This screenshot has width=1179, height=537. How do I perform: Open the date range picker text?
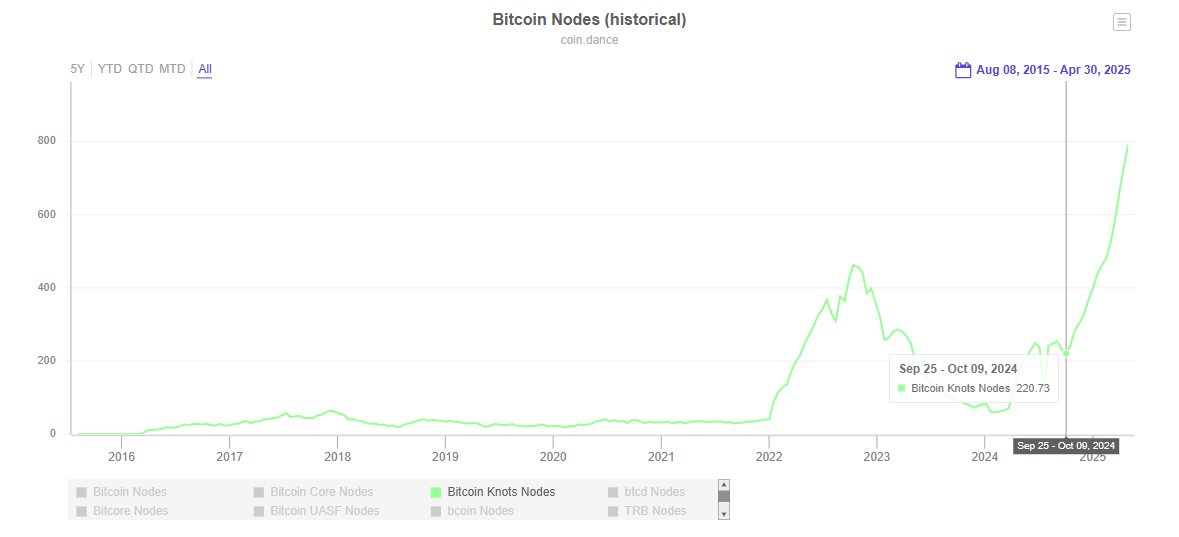coord(1053,70)
